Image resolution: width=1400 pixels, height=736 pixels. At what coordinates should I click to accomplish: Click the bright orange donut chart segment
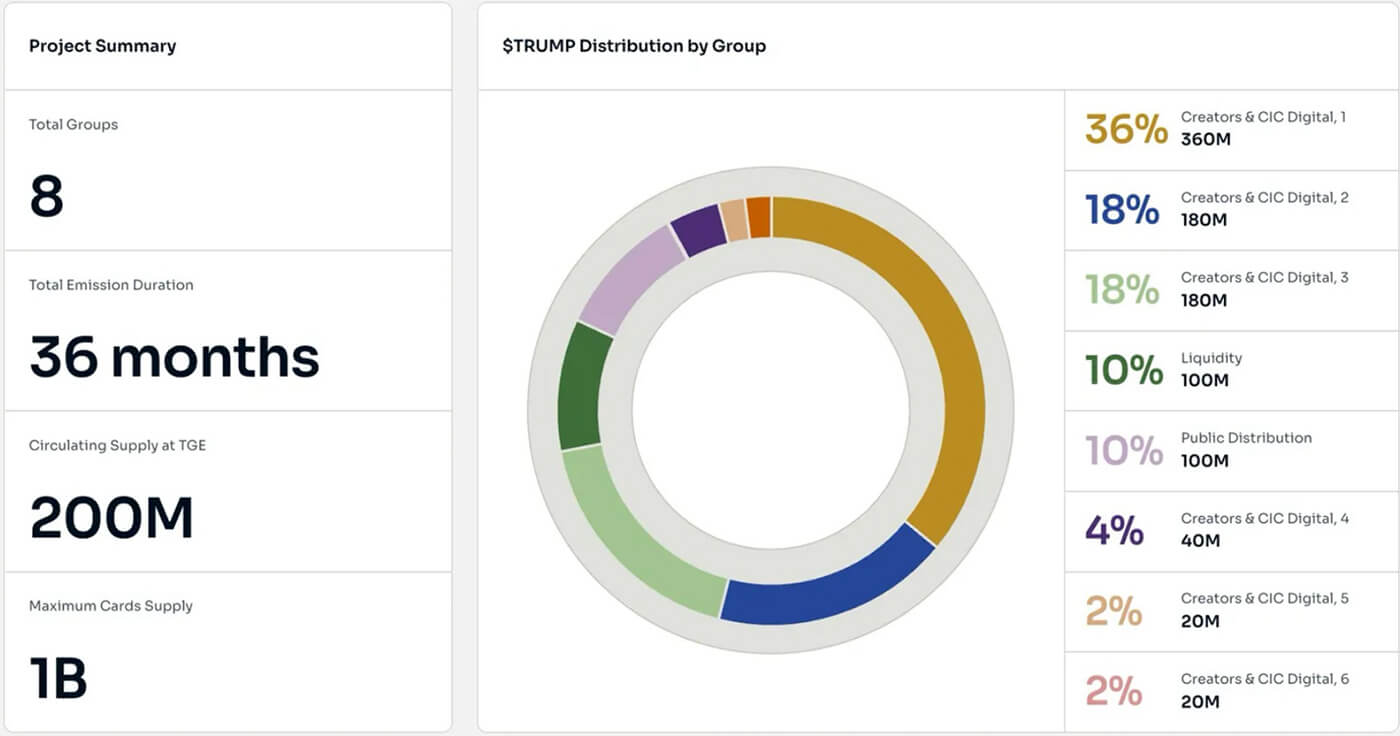(760, 217)
